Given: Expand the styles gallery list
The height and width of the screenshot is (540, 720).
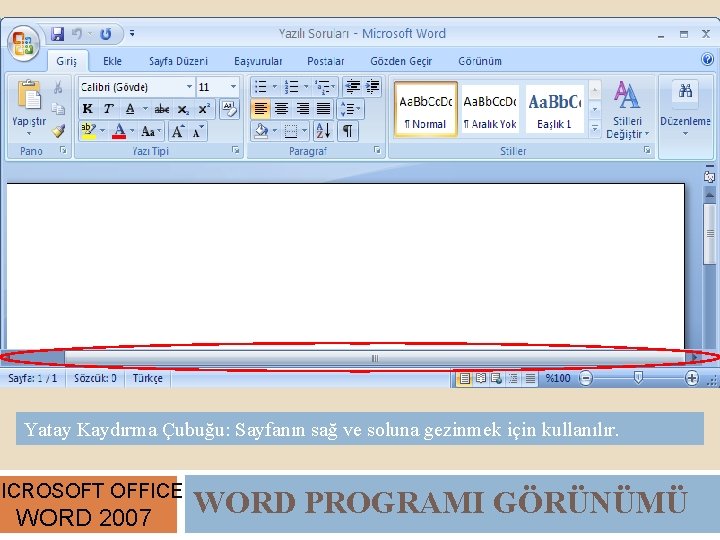Looking at the screenshot, I should pos(595,128).
